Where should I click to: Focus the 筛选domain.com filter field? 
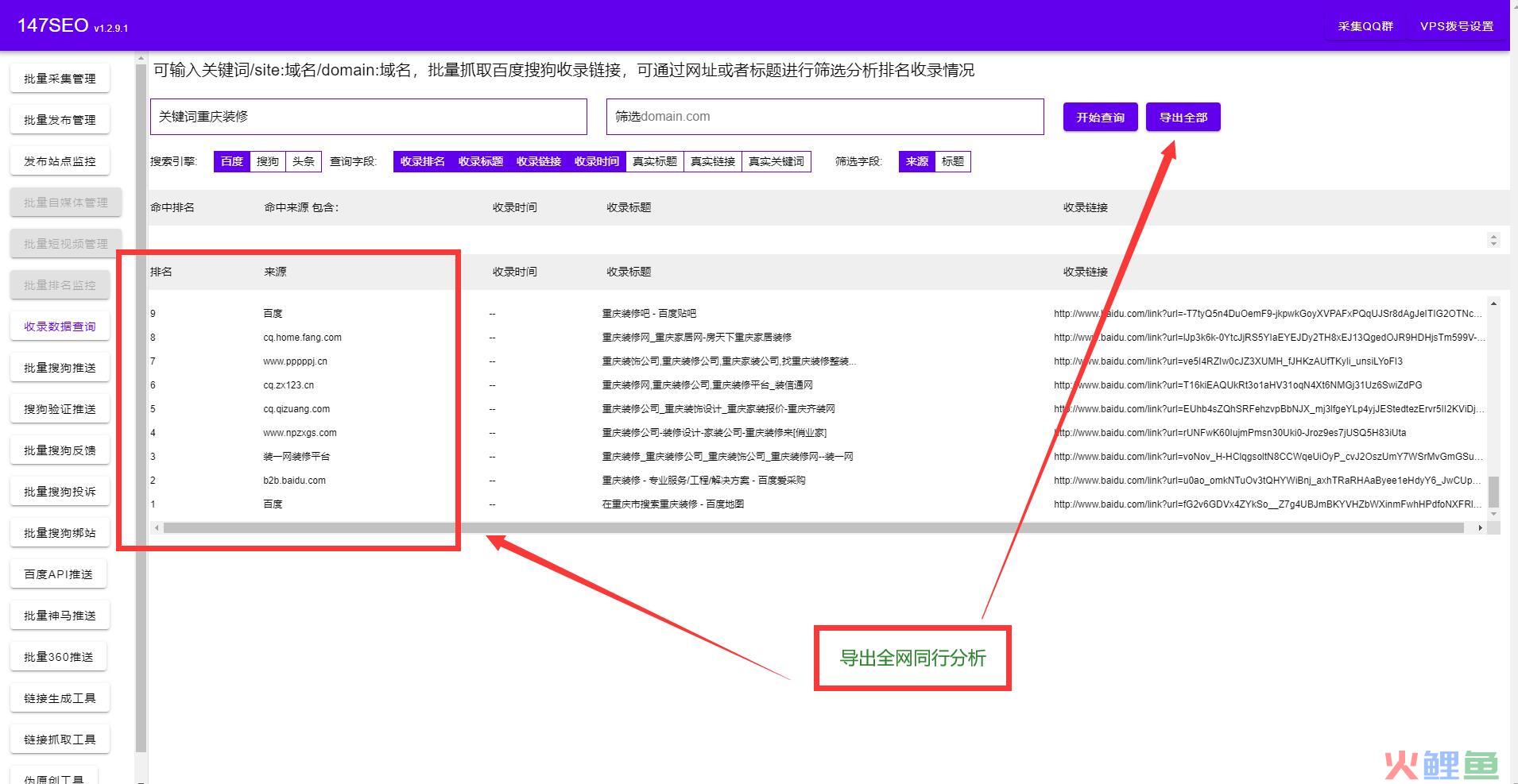825,117
